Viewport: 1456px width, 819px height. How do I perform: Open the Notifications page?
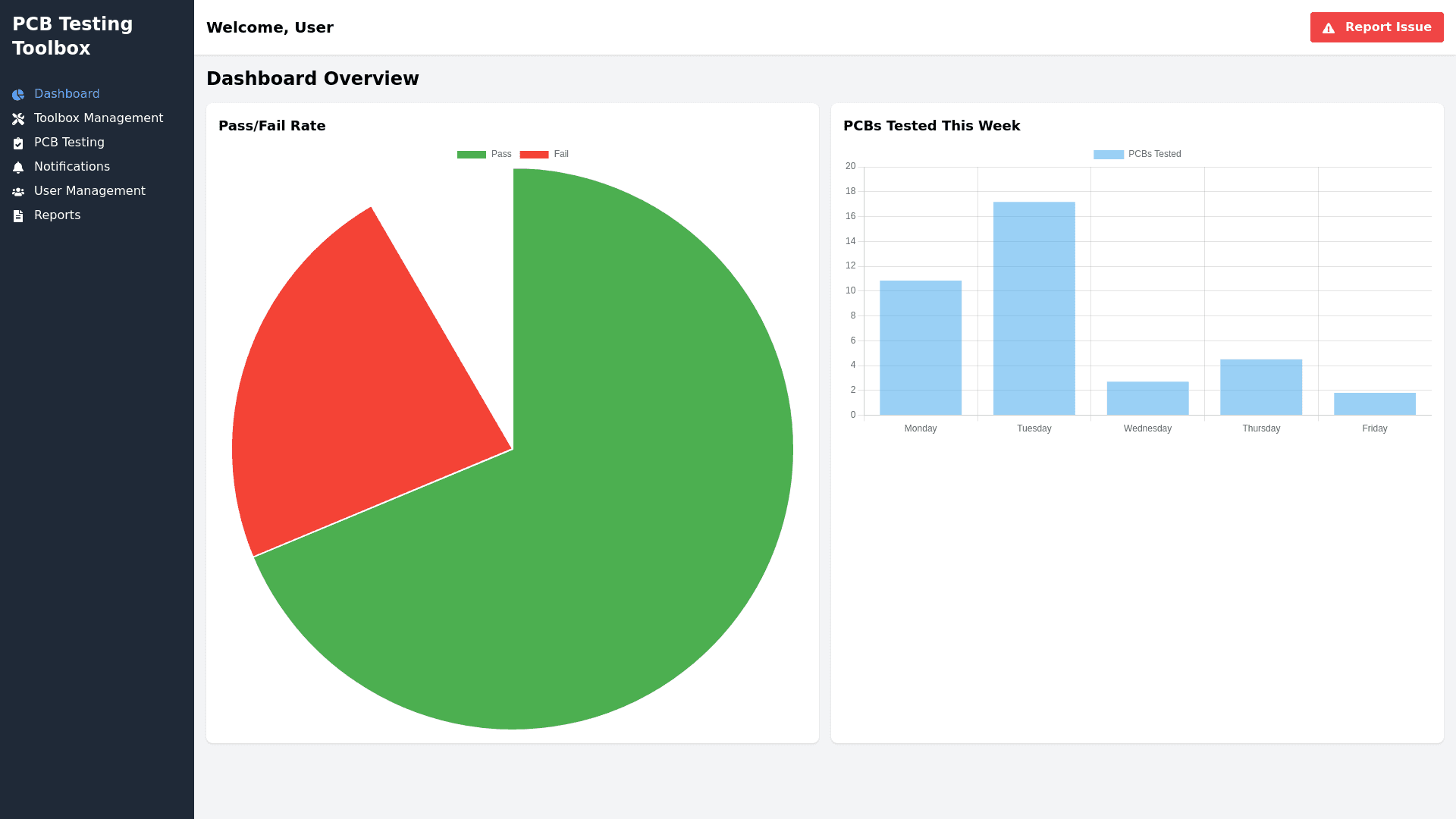(72, 167)
